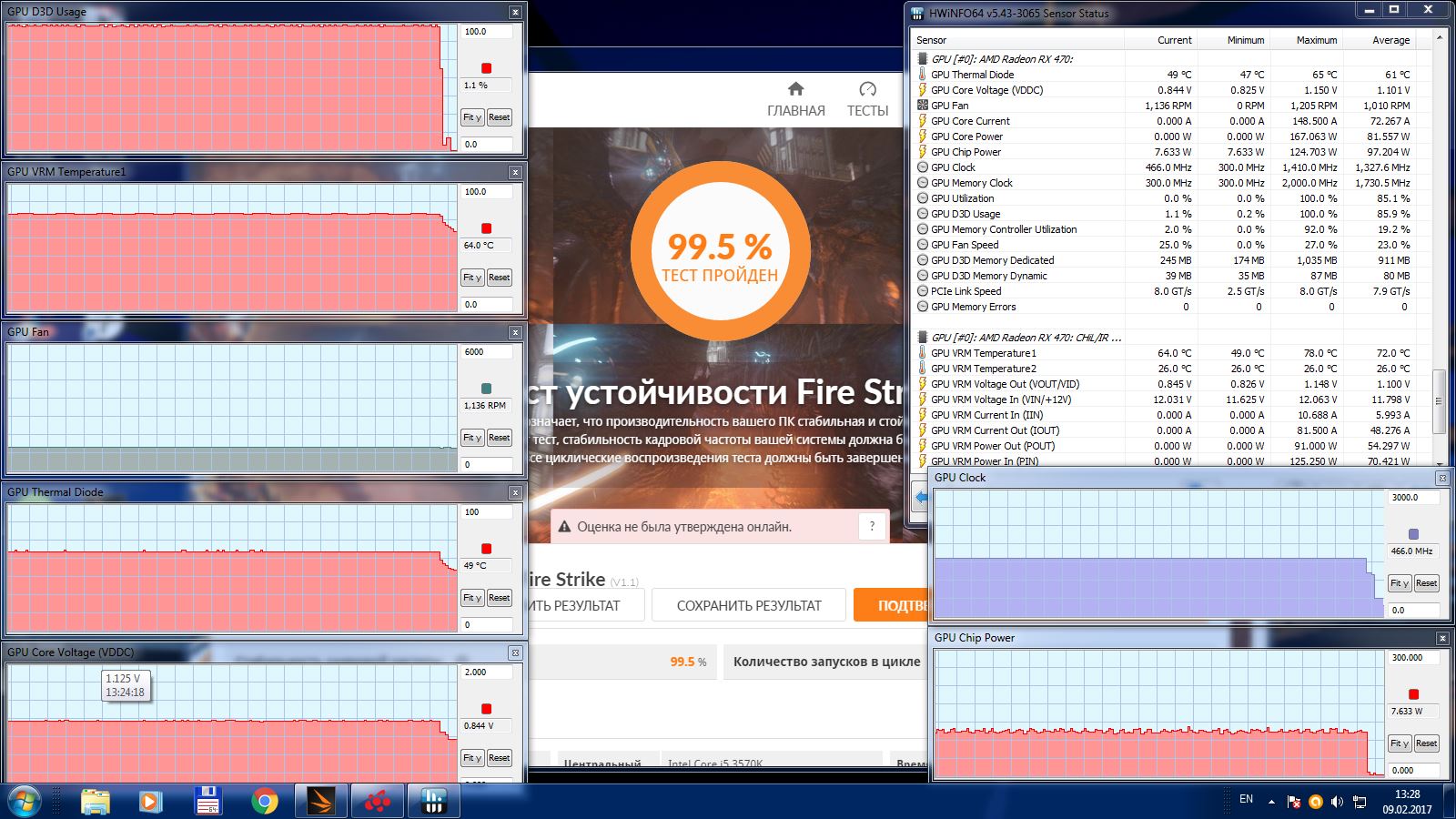The image size is (1456, 819).
Task: Click the icon beside PCIe Link Speed row
Action: coord(922,291)
